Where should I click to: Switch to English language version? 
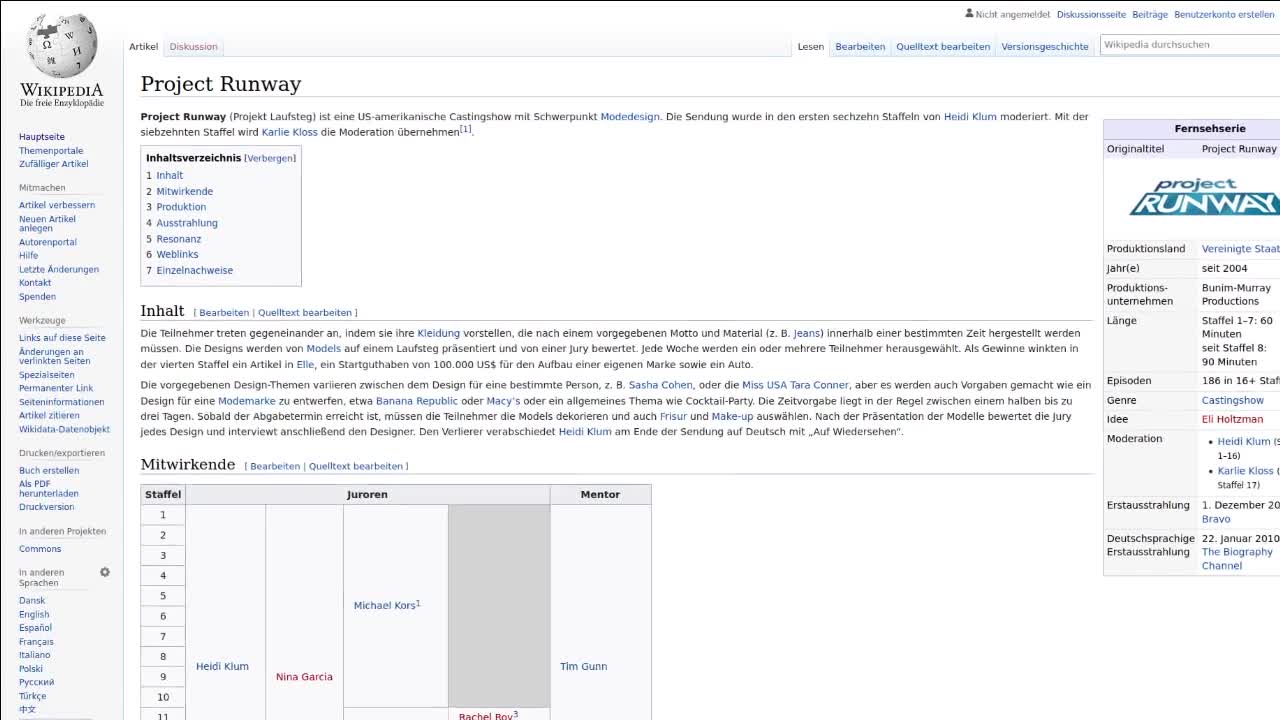pyautogui.click(x=34, y=615)
